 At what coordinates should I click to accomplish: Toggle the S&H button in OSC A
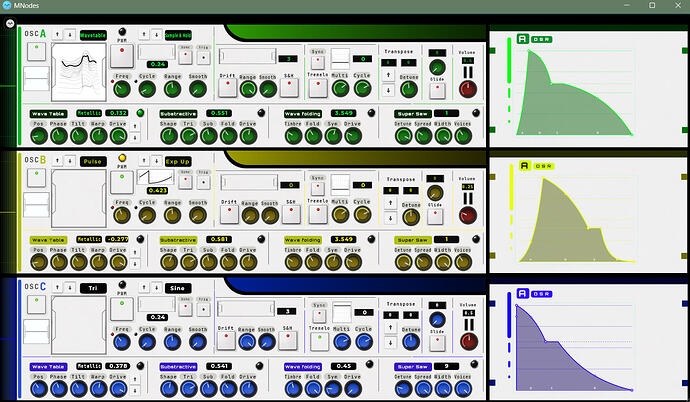click(x=289, y=89)
